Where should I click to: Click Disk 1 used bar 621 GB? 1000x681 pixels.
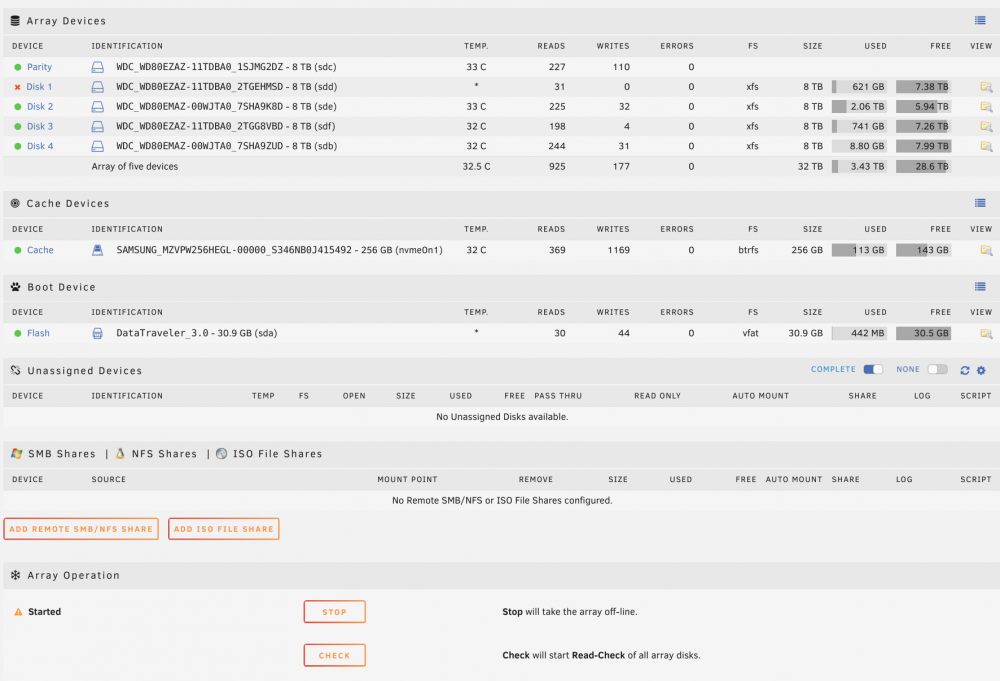click(x=859, y=87)
